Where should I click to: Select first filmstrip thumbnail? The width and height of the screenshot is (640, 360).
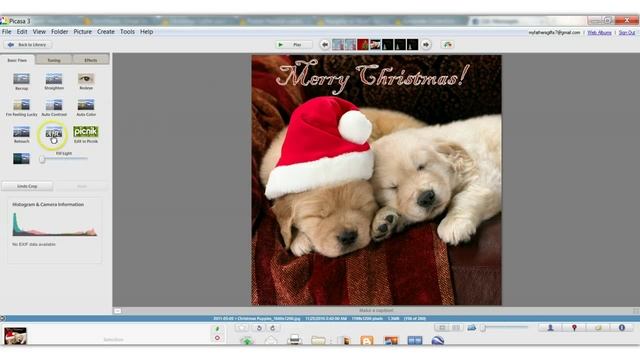338,44
